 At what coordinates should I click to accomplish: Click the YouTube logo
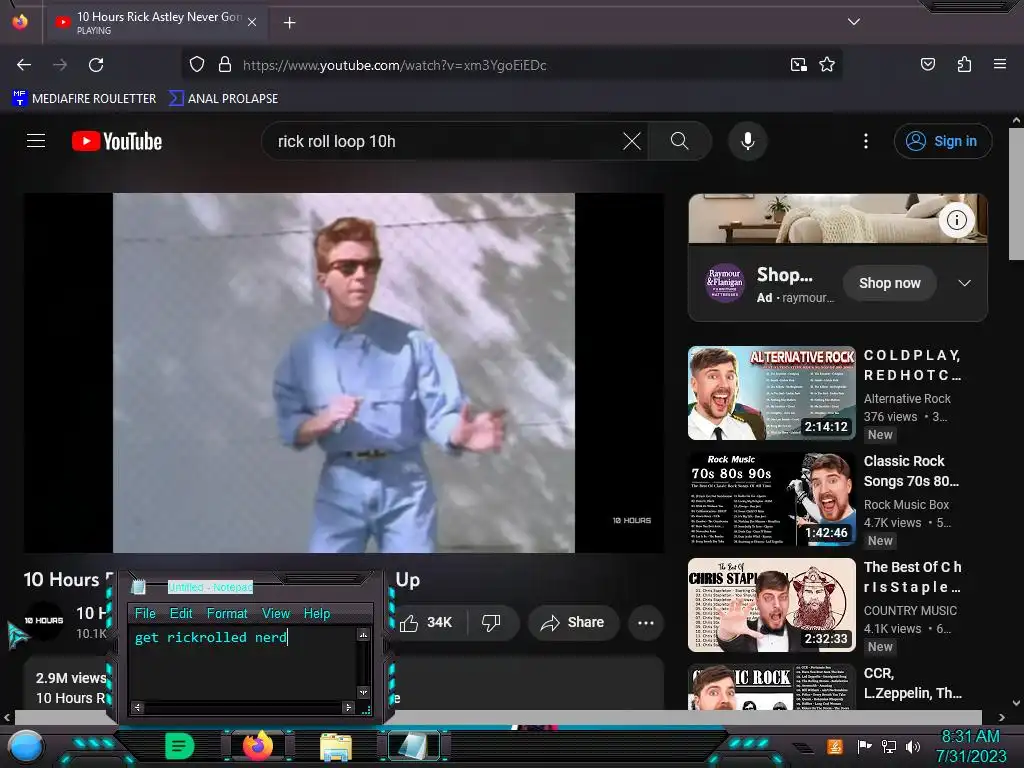point(117,141)
